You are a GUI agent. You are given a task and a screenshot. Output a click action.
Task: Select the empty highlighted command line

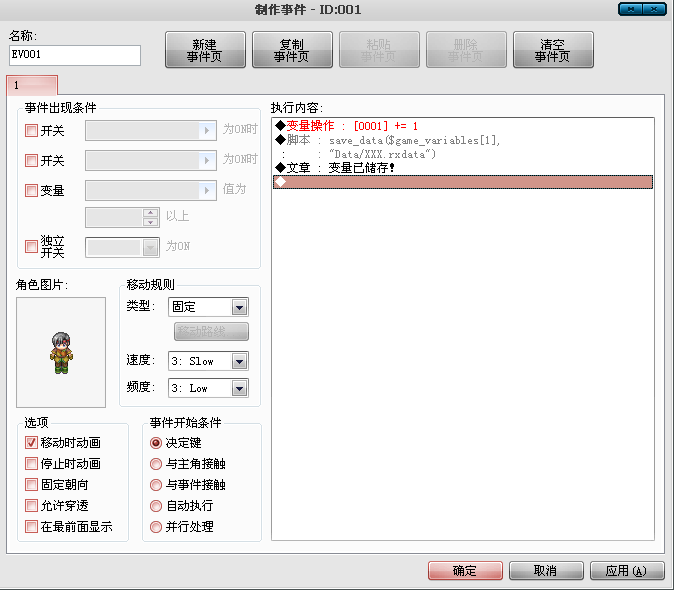463,182
